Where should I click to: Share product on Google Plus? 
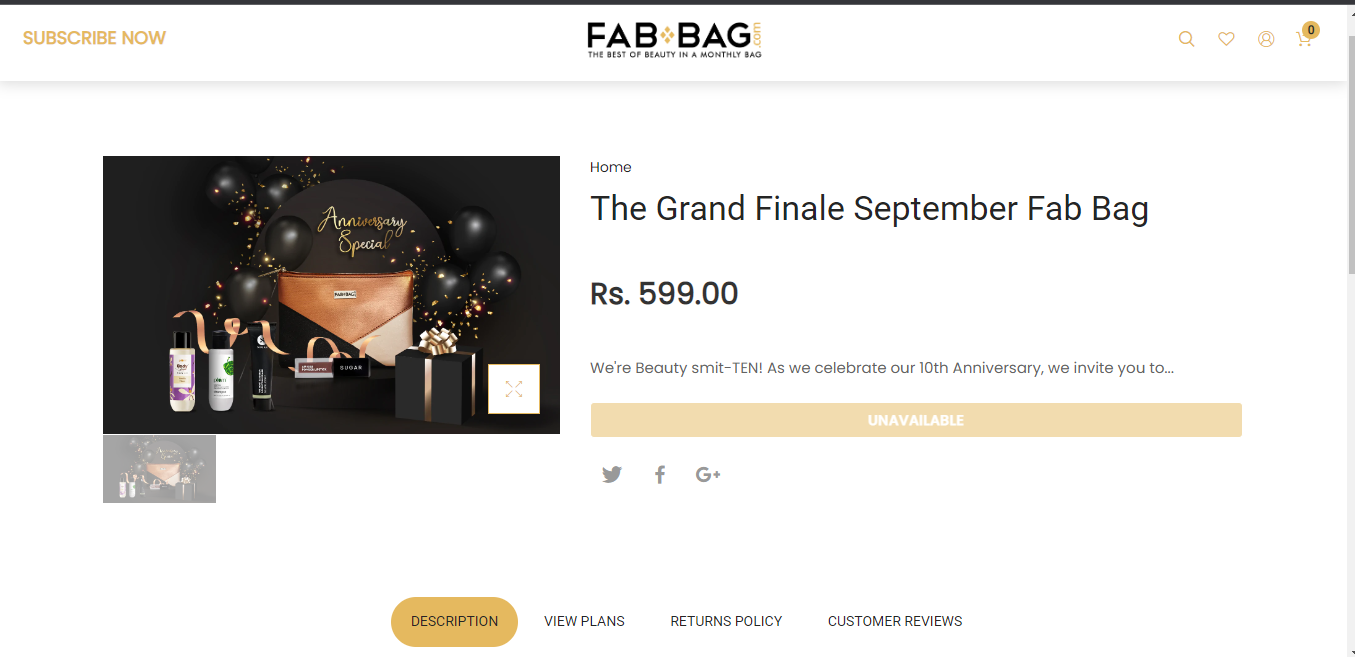click(x=708, y=474)
